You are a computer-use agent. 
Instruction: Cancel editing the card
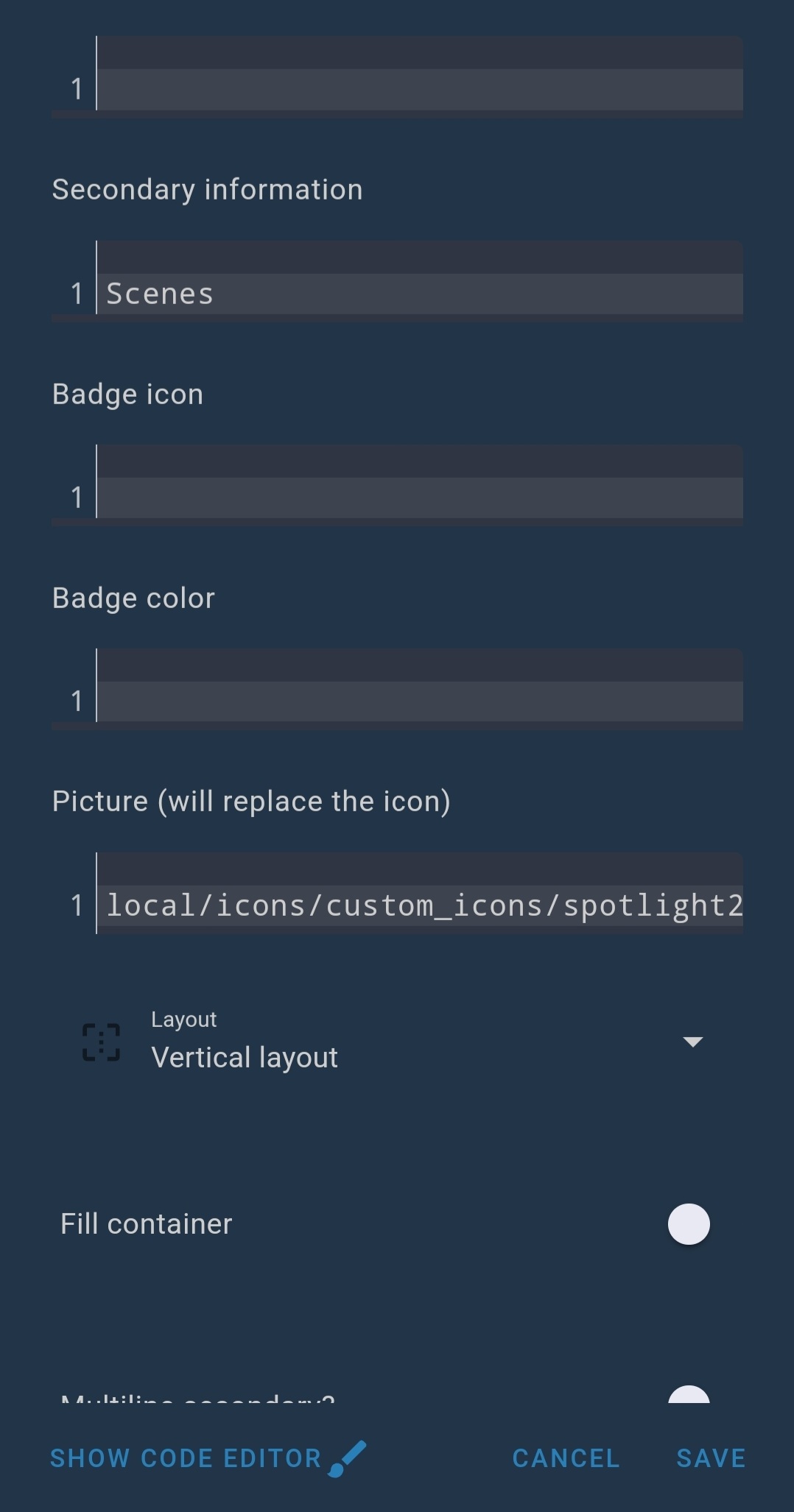click(x=564, y=1458)
